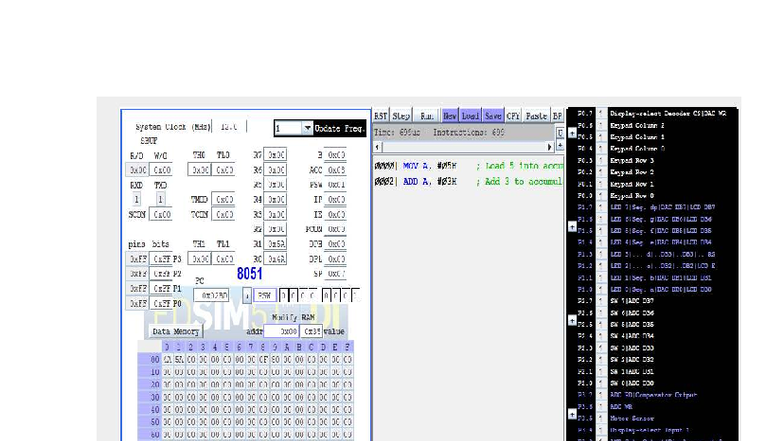Viewport: 784px width, 441px height.
Task: Click the Data Memory button
Action: tap(176, 332)
